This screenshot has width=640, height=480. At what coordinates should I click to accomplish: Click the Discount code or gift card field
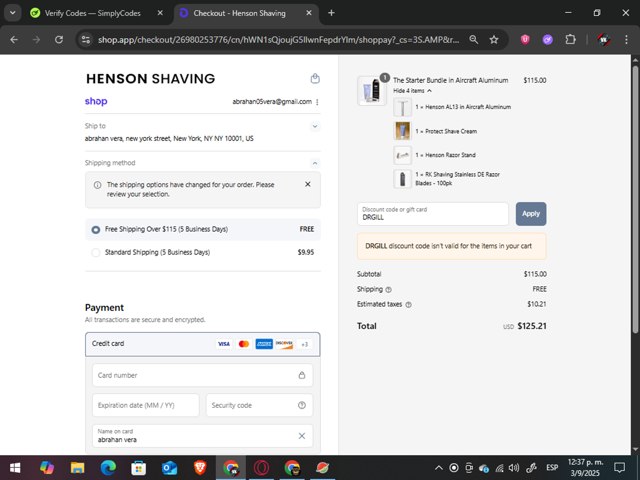(x=433, y=214)
